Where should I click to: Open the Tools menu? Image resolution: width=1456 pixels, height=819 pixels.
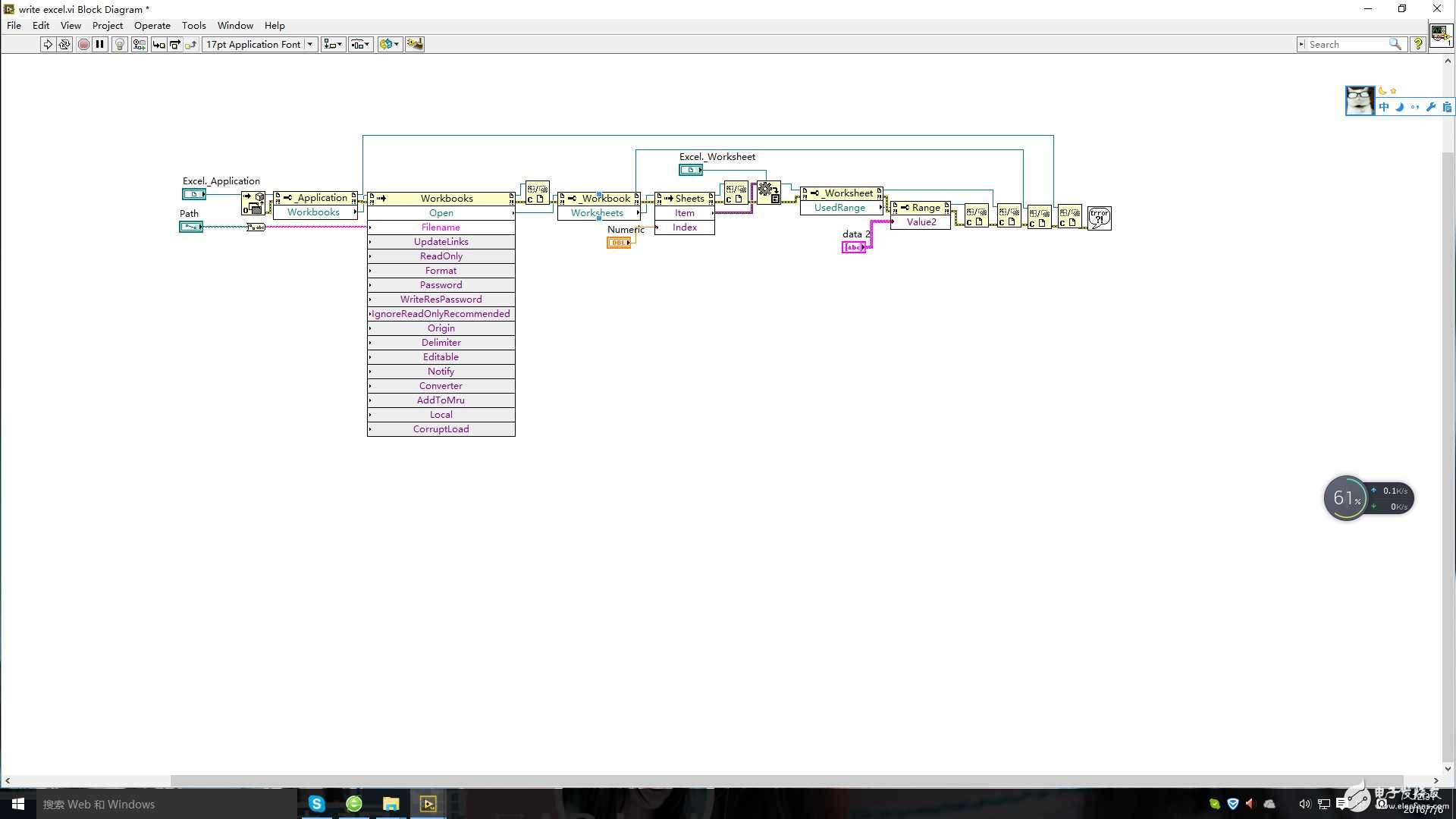click(193, 25)
